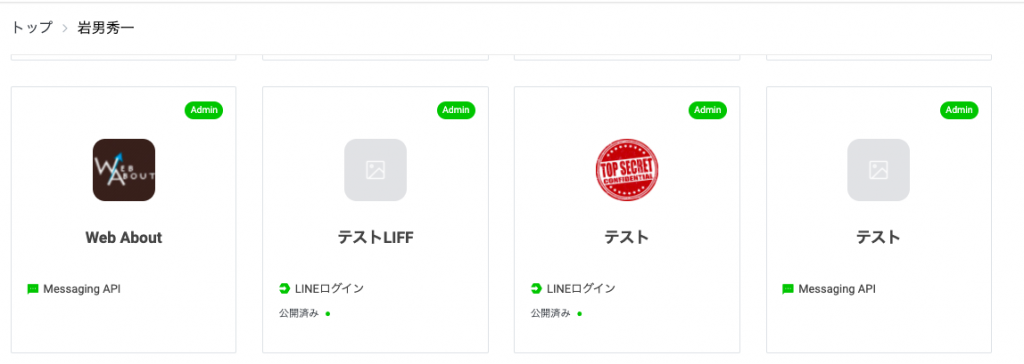Click the green status dot on Top Secret card
1024x364 pixels.
(579, 314)
